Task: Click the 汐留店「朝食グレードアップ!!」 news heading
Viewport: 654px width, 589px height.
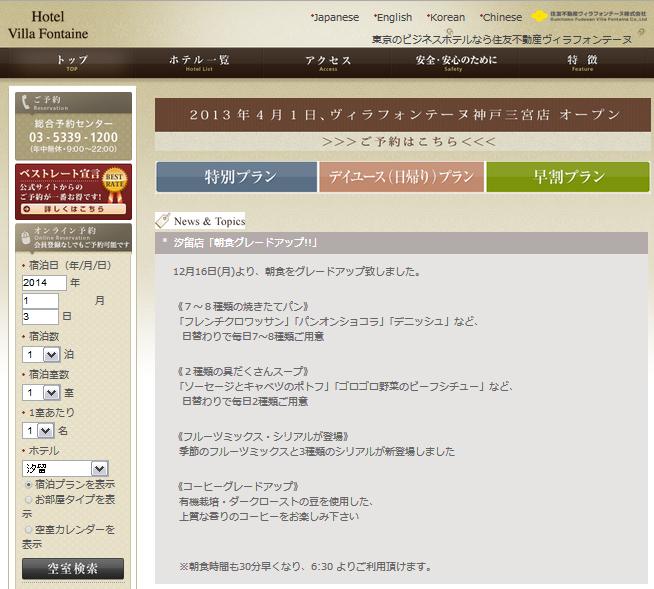Action: point(245,242)
